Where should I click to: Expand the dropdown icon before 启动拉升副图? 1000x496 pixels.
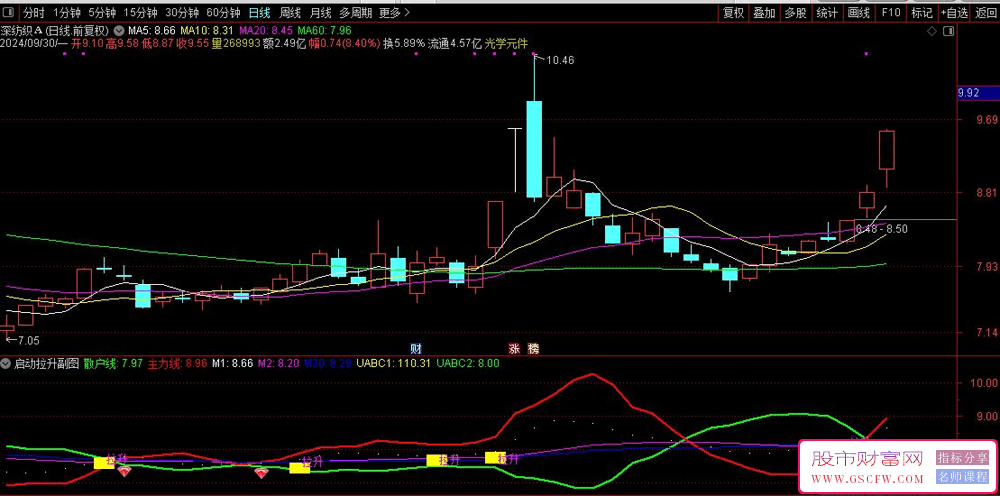(x=6, y=363)
